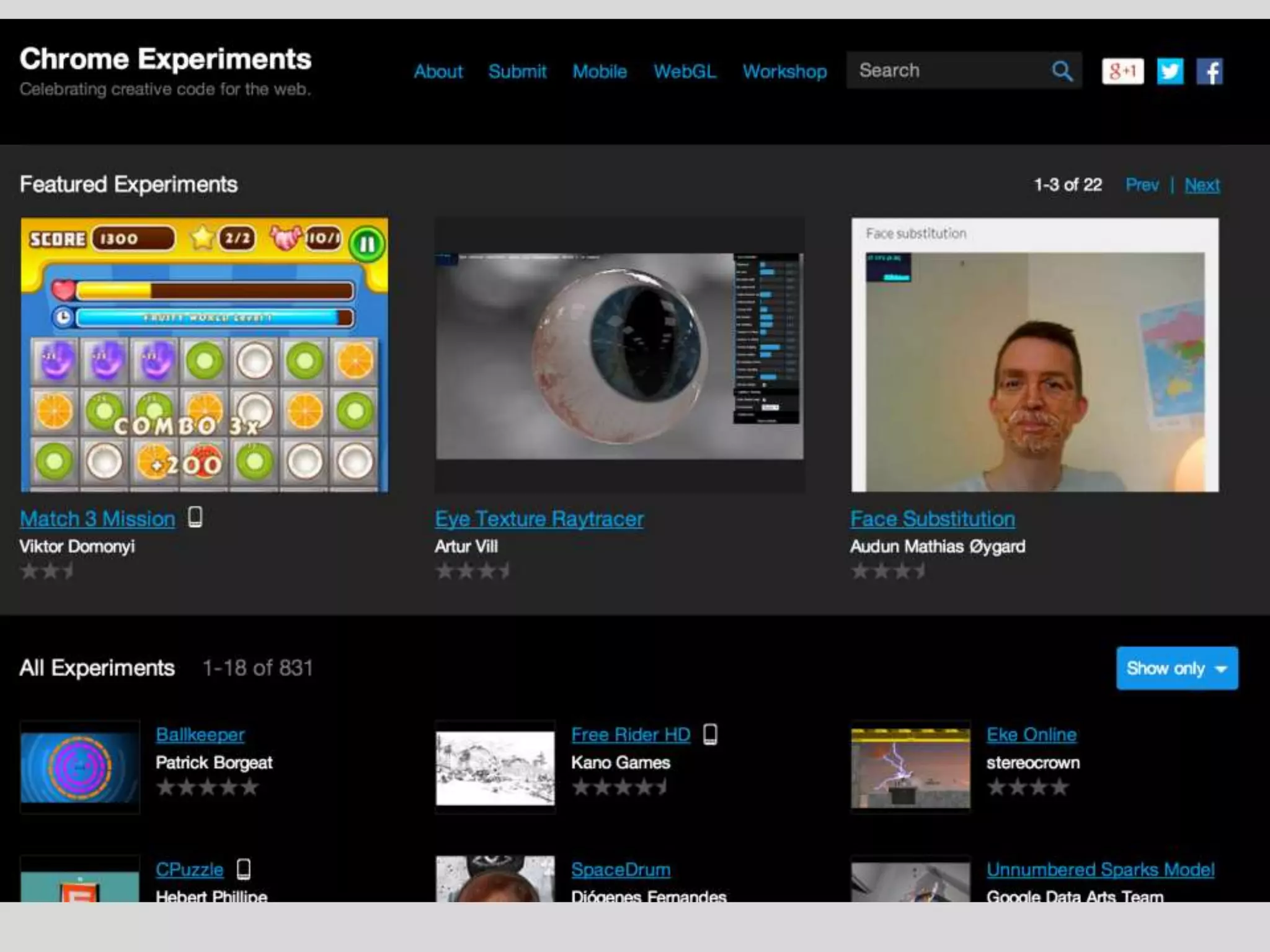
Task: Open the Workshop page
Action: click(784, 71)
